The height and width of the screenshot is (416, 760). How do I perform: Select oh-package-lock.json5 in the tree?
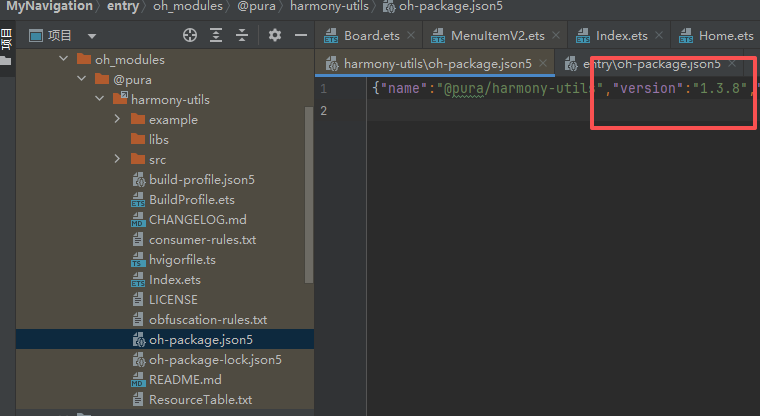[x=215, y=360]
